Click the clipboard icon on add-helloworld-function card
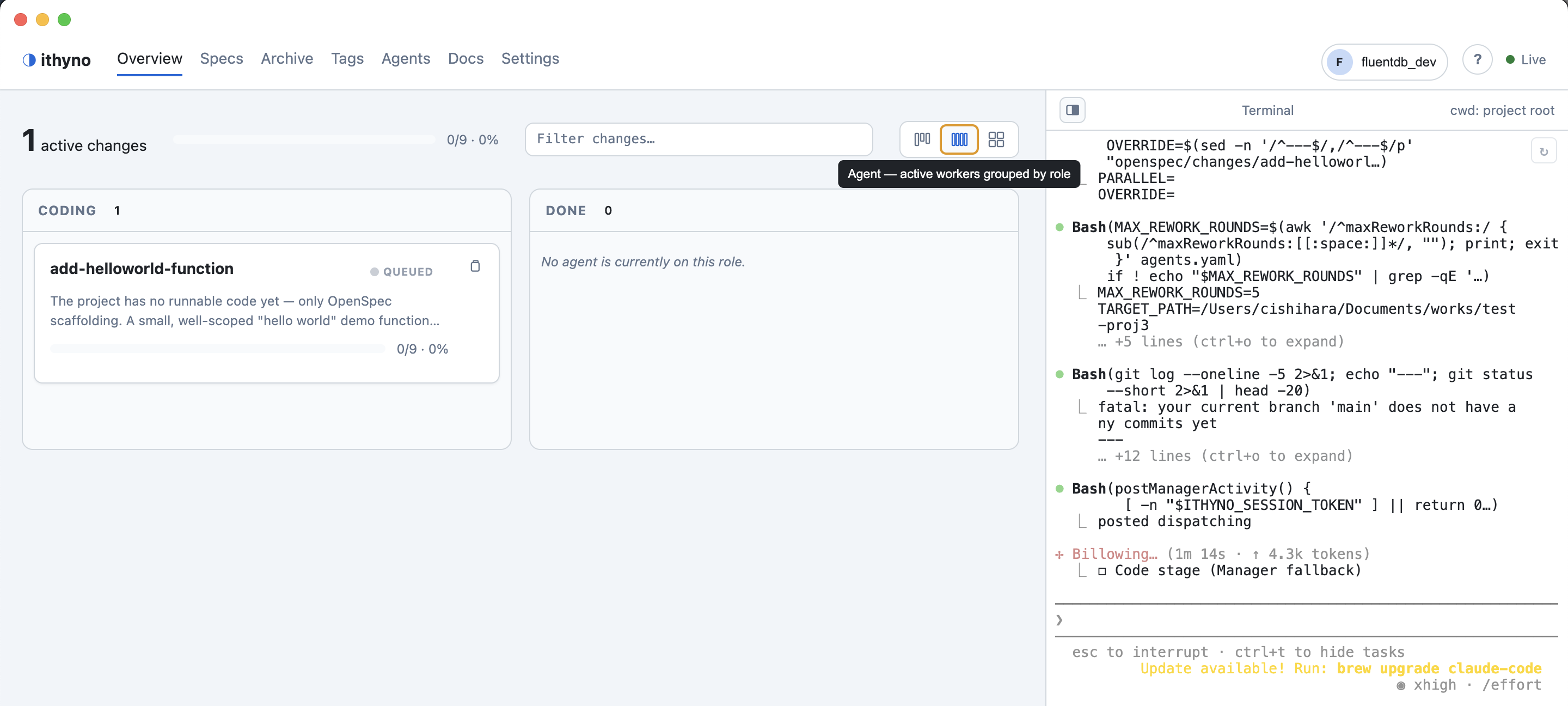The image size is (1568, 706). [475, 266]
